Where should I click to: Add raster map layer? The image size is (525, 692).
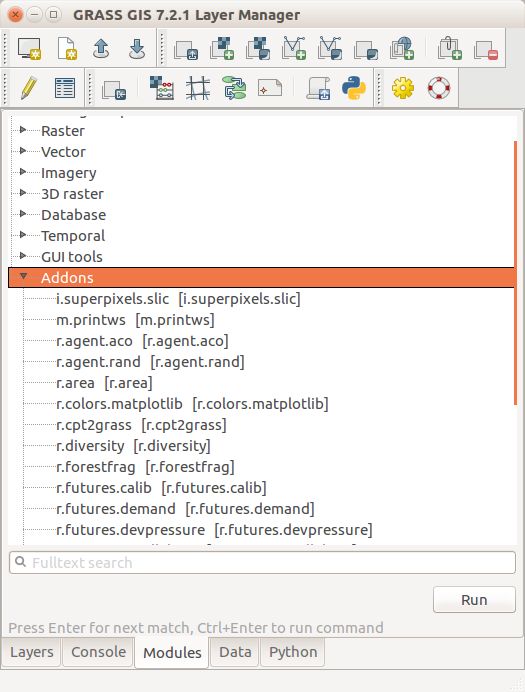pos(222,48)
